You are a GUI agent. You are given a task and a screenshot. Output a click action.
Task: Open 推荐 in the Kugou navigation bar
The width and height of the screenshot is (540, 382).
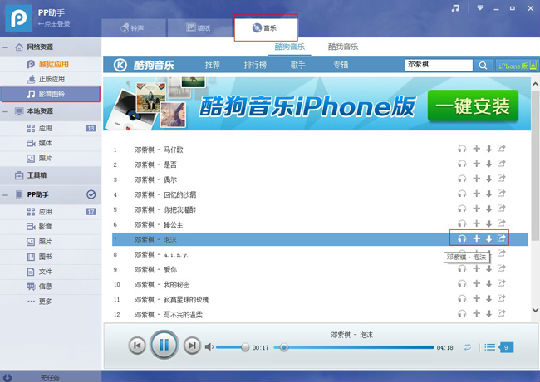coord(212,65)
